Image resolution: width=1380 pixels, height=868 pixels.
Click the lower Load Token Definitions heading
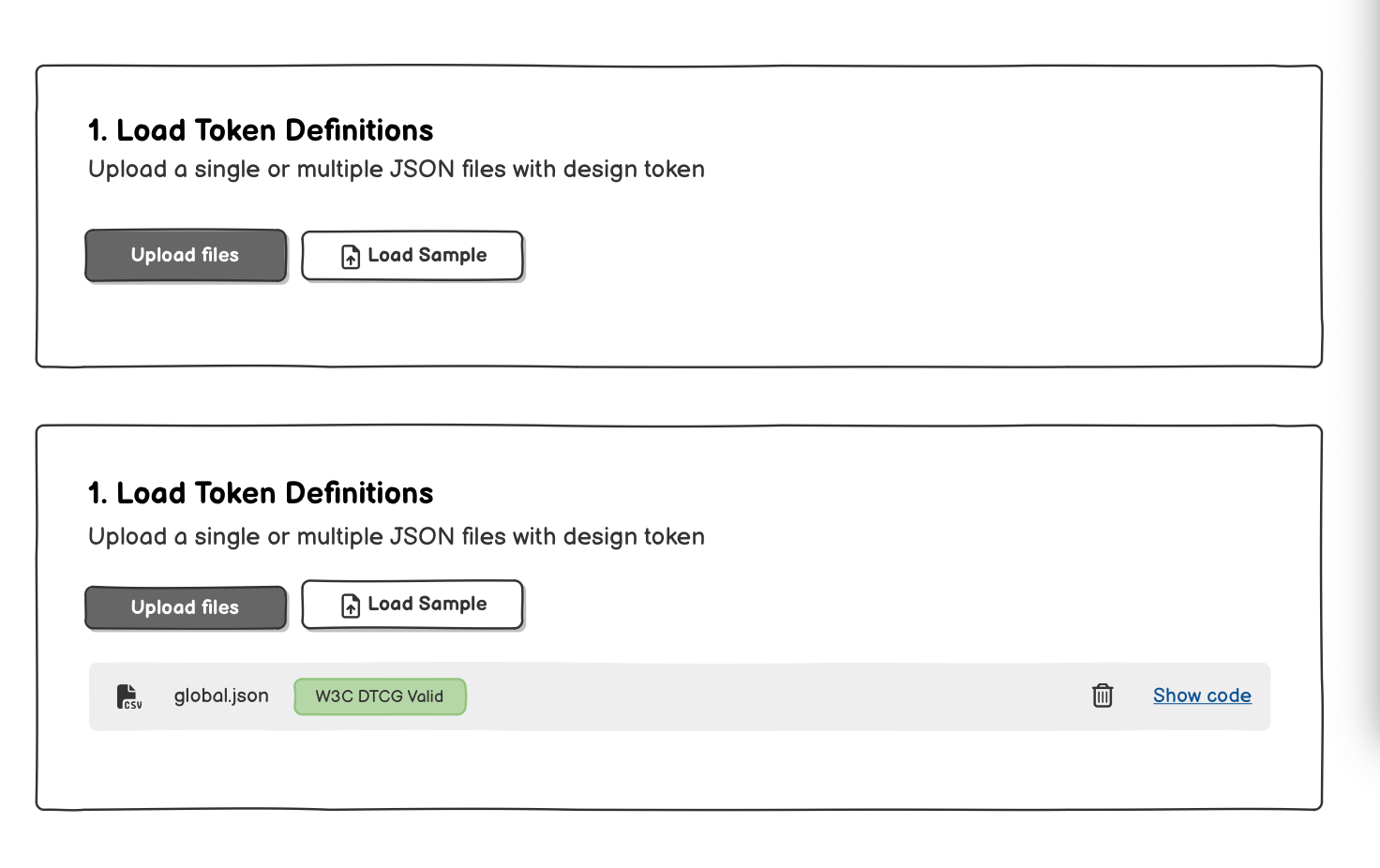(261, 492)
